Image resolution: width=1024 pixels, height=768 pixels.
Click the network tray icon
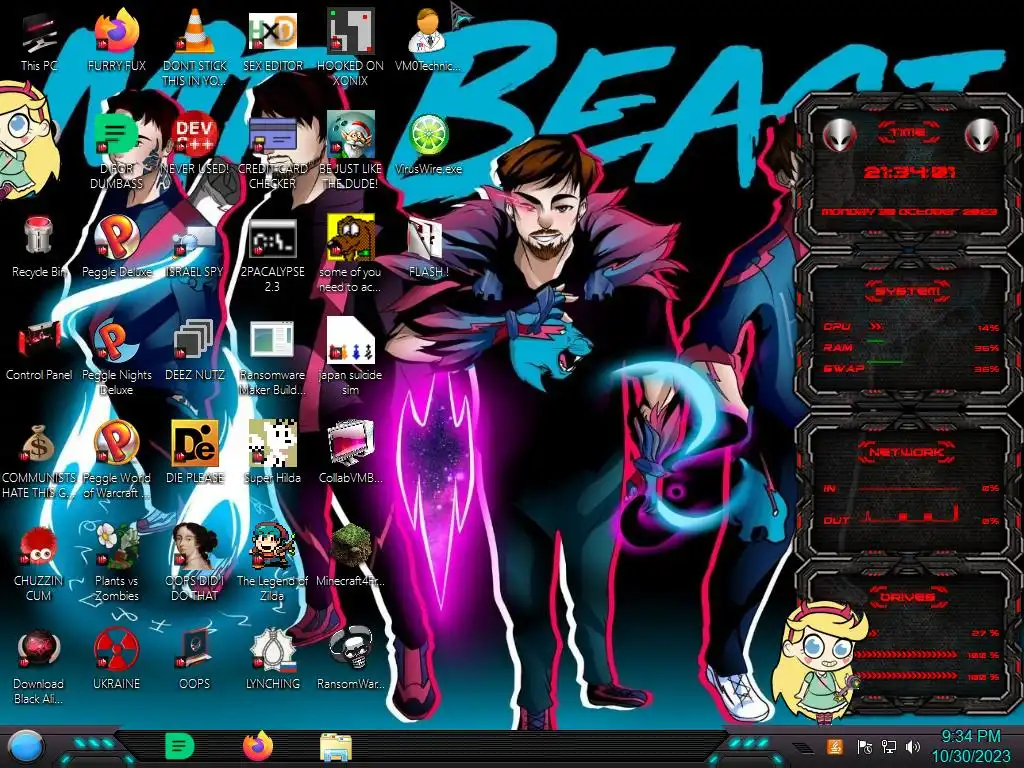888,746
